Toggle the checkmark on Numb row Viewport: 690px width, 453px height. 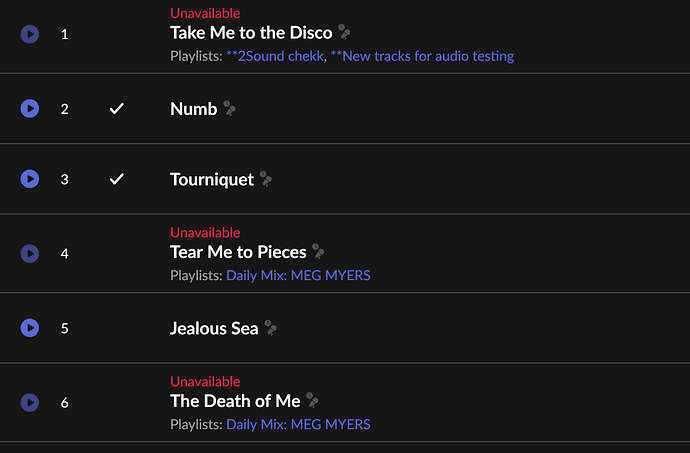point(117,108)
